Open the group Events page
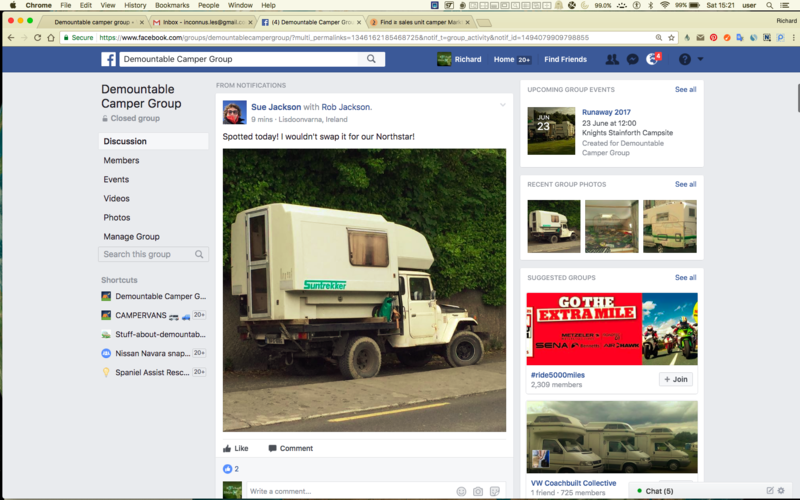This screenshot has width=800, height=500. click(116, 180)
